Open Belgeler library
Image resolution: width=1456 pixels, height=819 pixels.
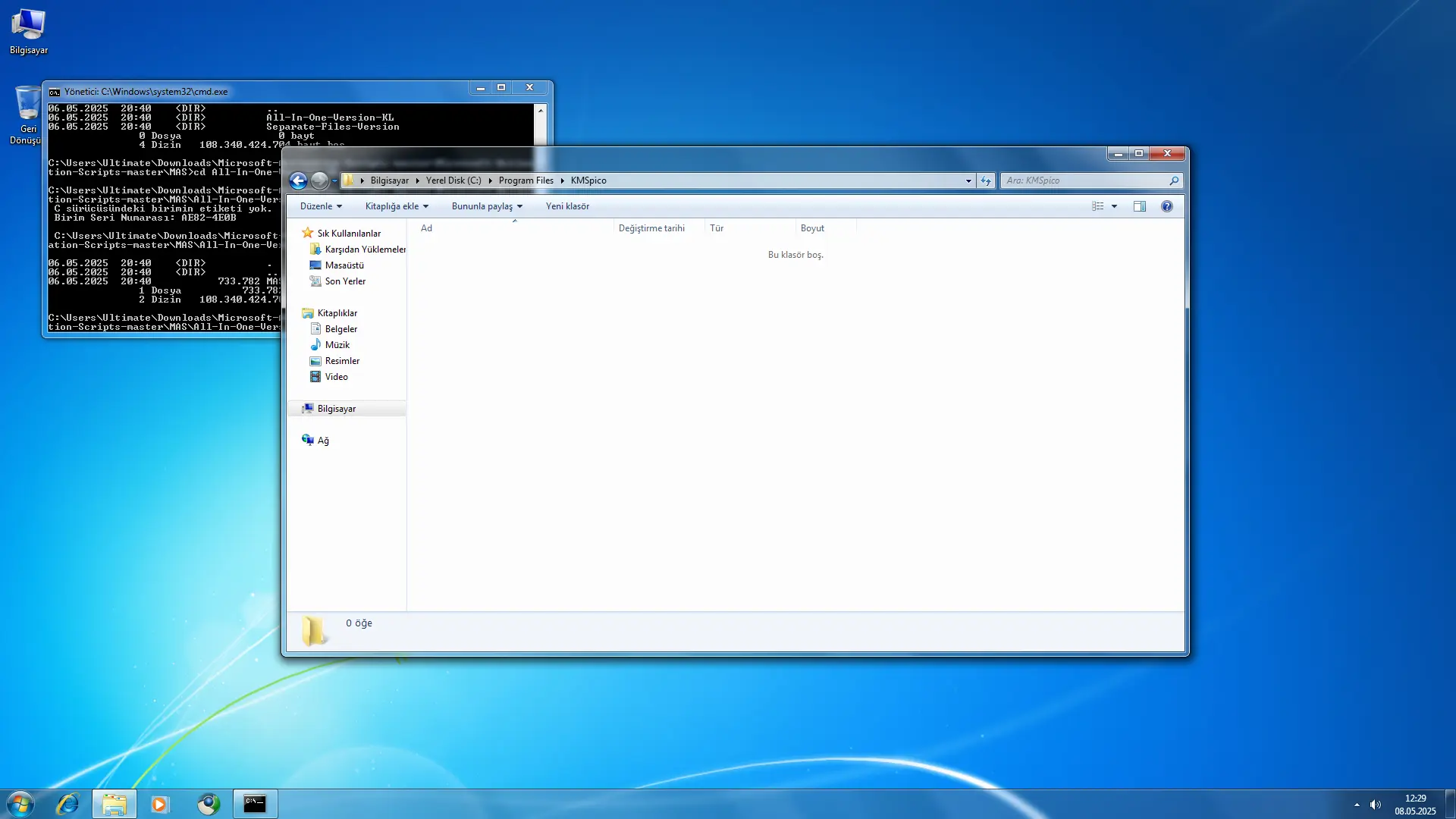tap(340, 329)
